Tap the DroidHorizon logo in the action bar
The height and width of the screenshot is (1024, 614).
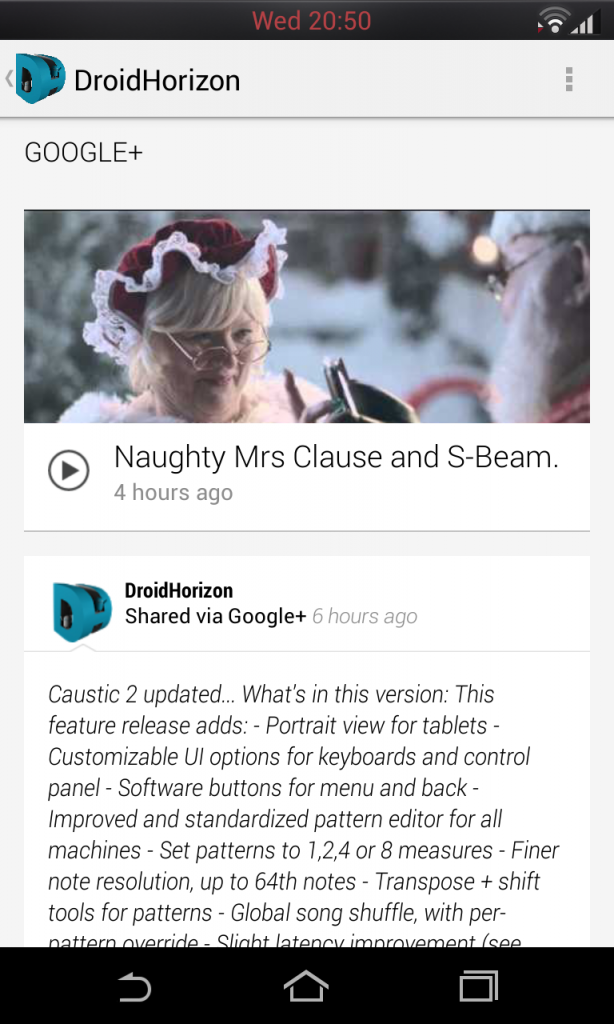click(x=40, y=78)
